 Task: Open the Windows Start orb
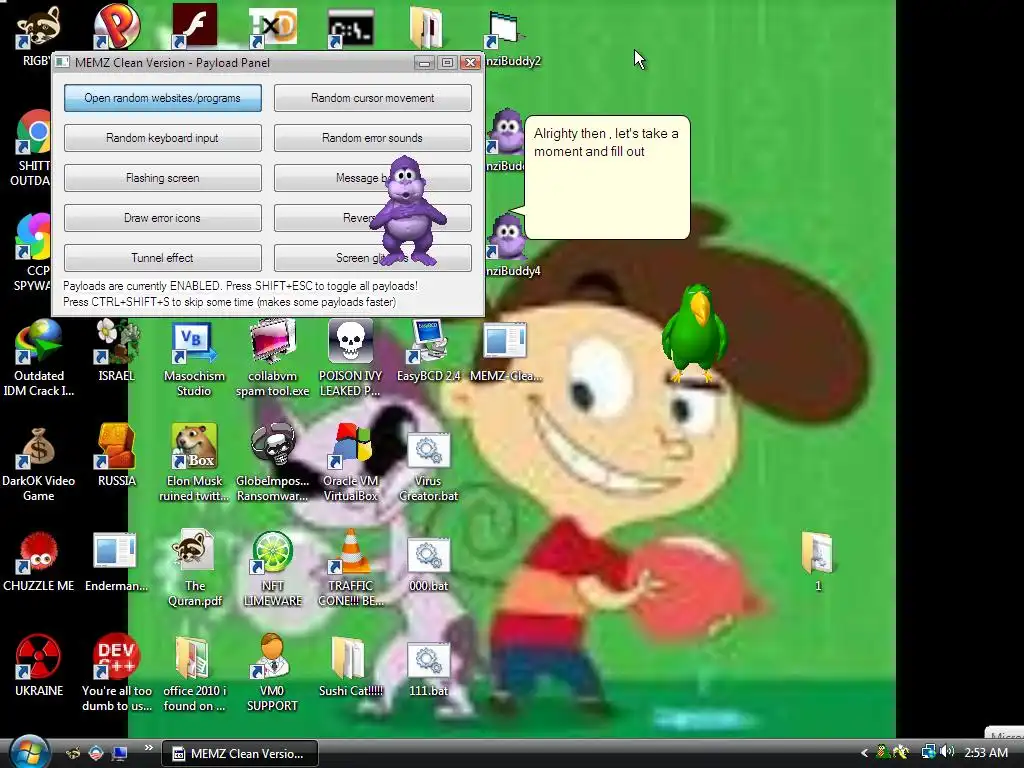coord(29,752)
